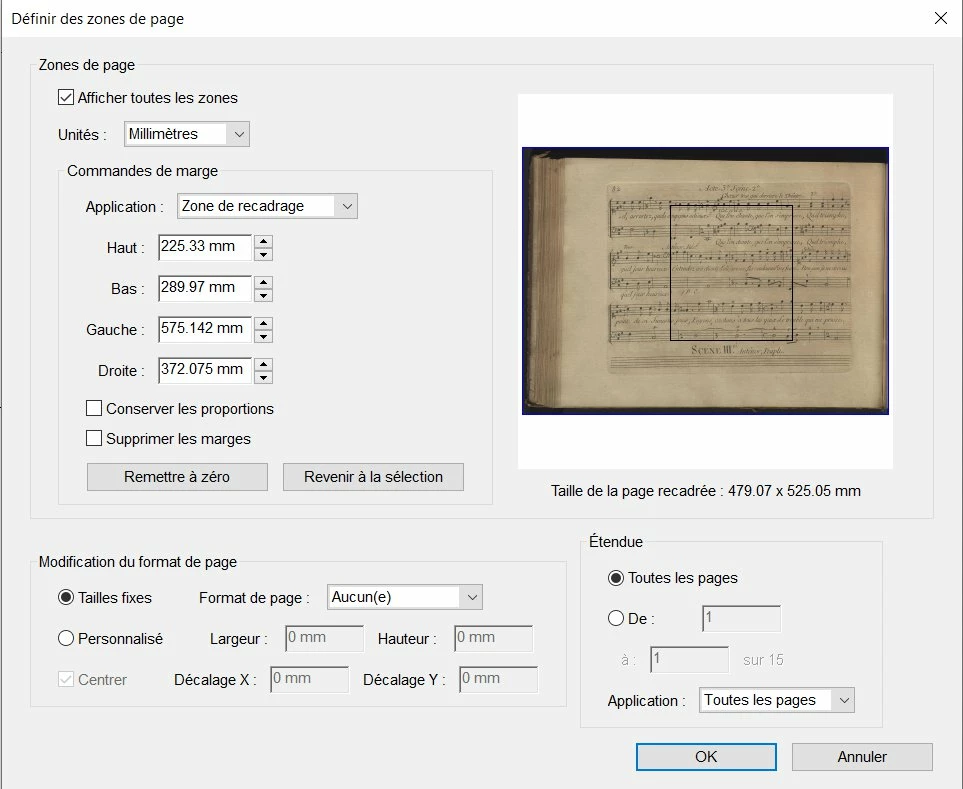Confirm with the OK button
Screen dimensions: 963x789
click(x=706, y=756)
